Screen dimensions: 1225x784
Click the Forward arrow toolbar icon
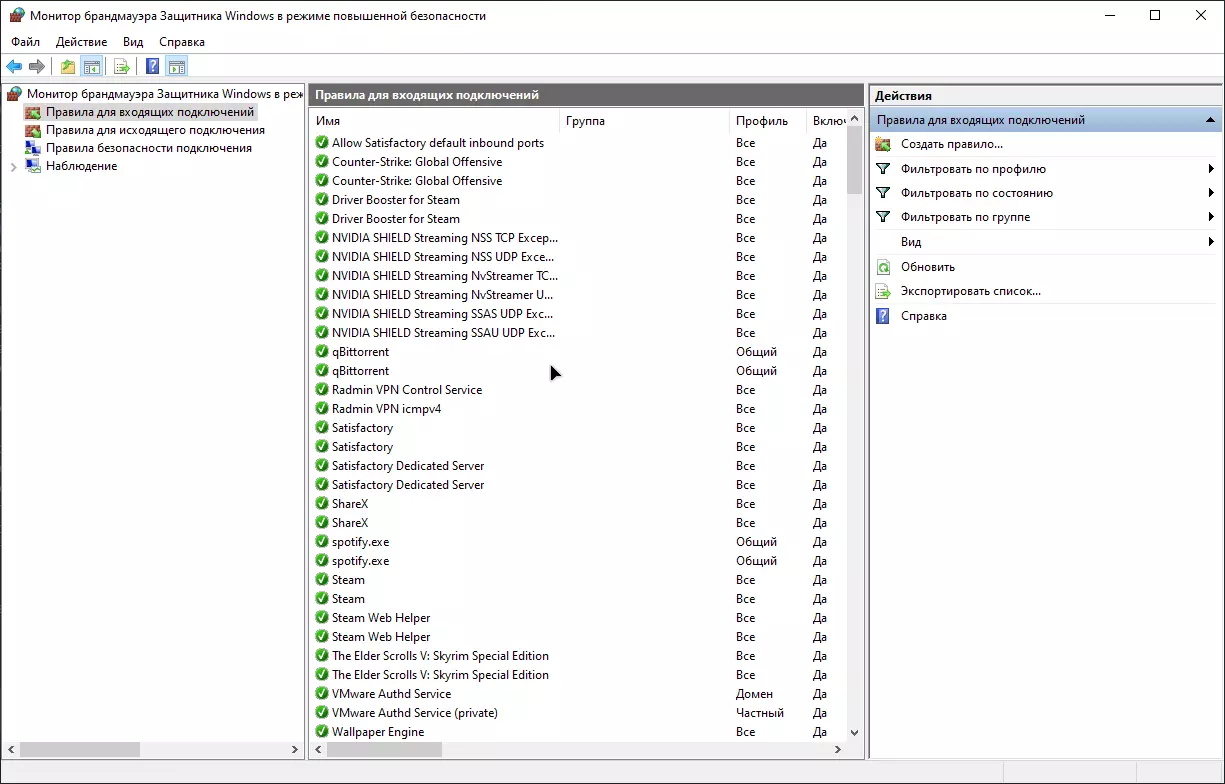[x=37, y=67]
